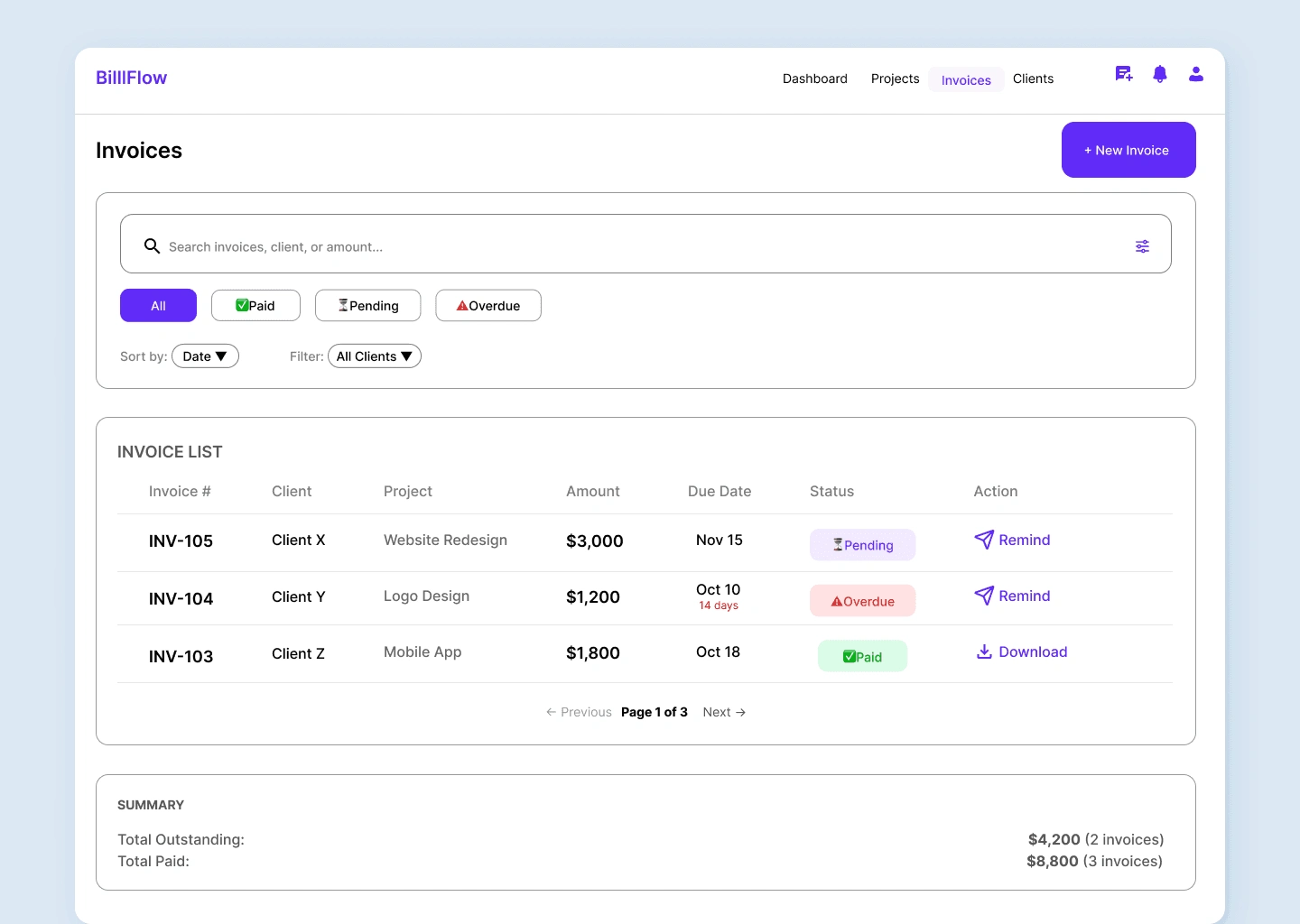Image resolution: width=1300 pixels, height=924 pixels.
Task: Click the Remind paper plane icon for INV-104
Action: click(984, 596)
